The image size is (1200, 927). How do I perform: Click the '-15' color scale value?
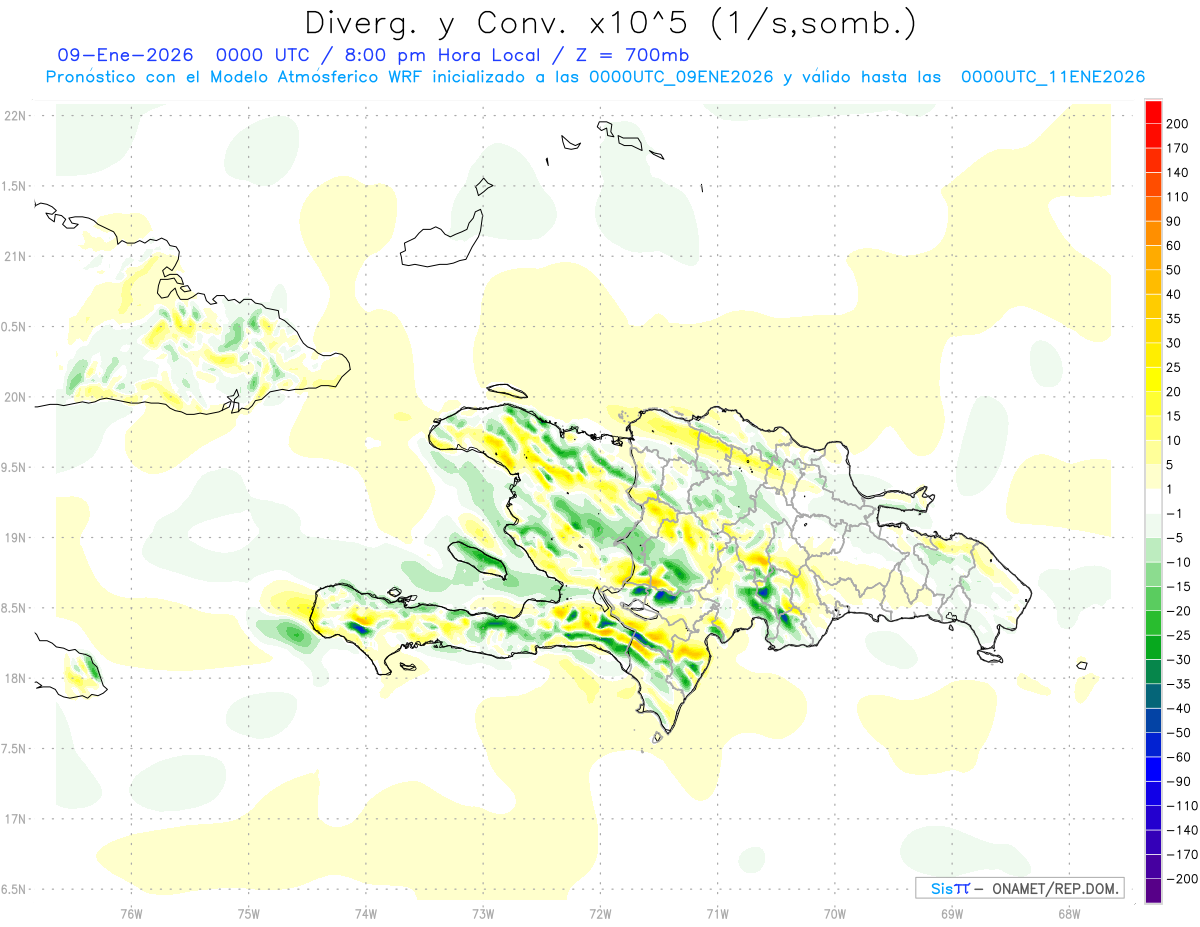[x=1177, y=587]
